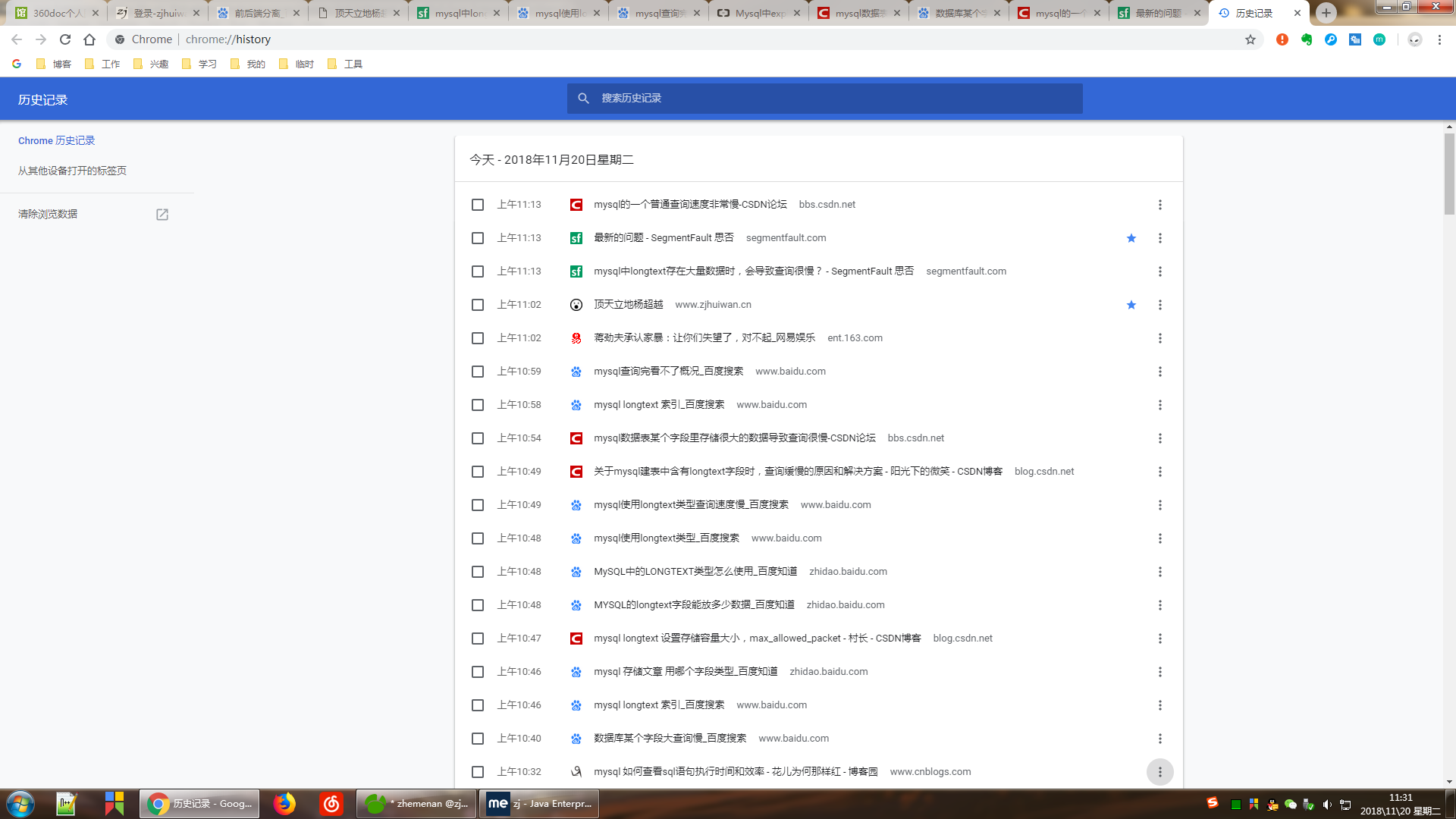Tick checkbox for cnblogs.com 10:32 entry
This screenshot has width=1456, height=819.
(x=478, y=772)
